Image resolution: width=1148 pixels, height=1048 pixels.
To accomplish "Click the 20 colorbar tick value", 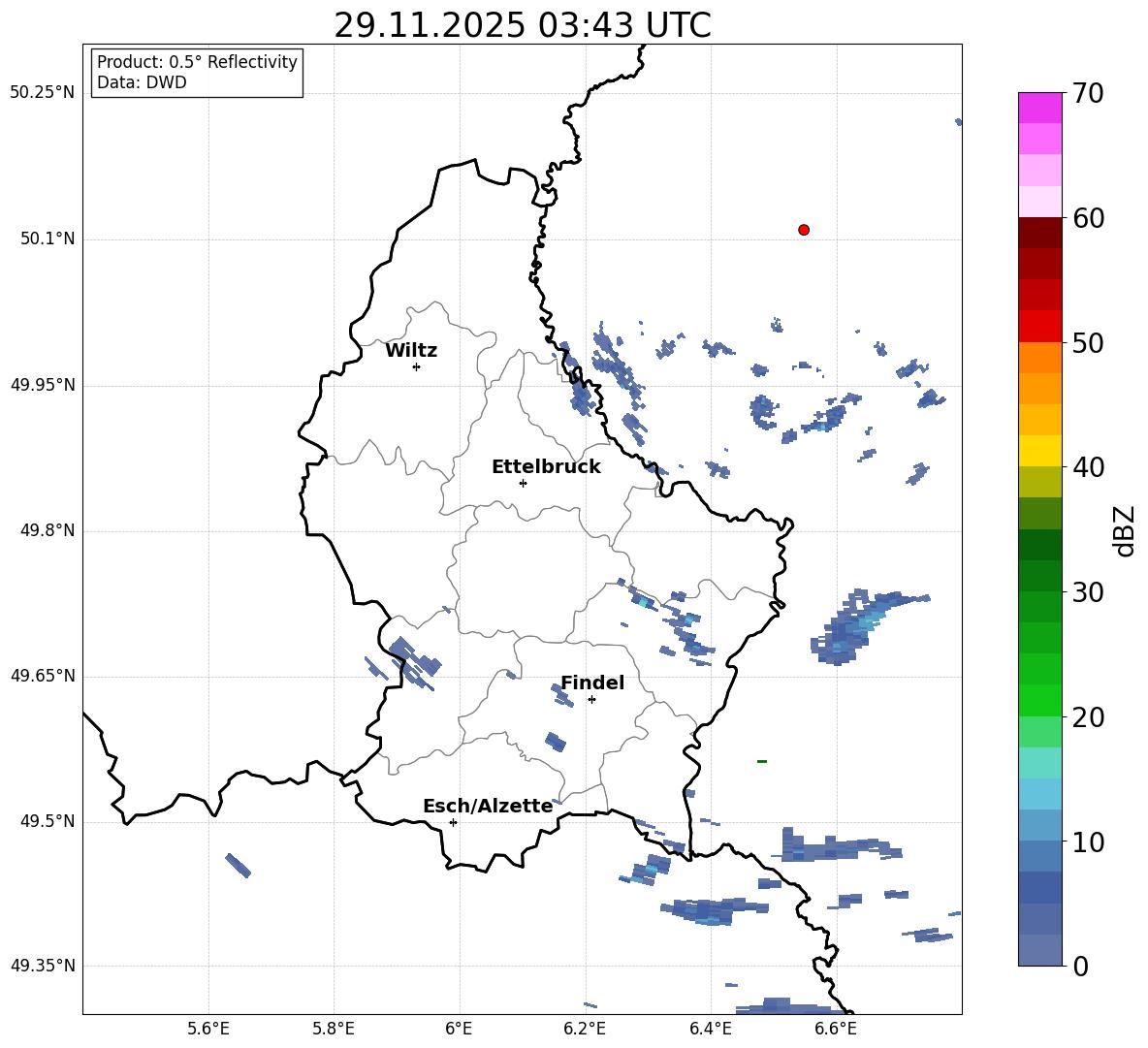I will 1088,716.
